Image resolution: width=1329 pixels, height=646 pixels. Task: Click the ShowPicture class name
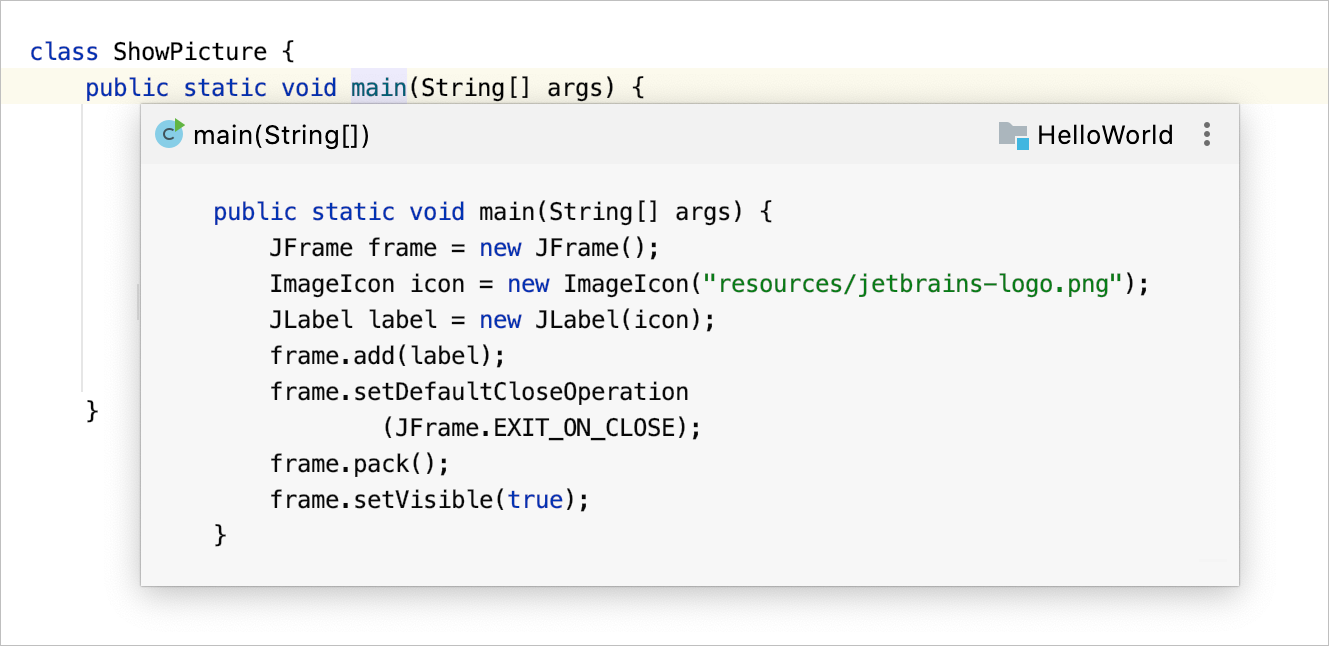(x=190, y=52)
